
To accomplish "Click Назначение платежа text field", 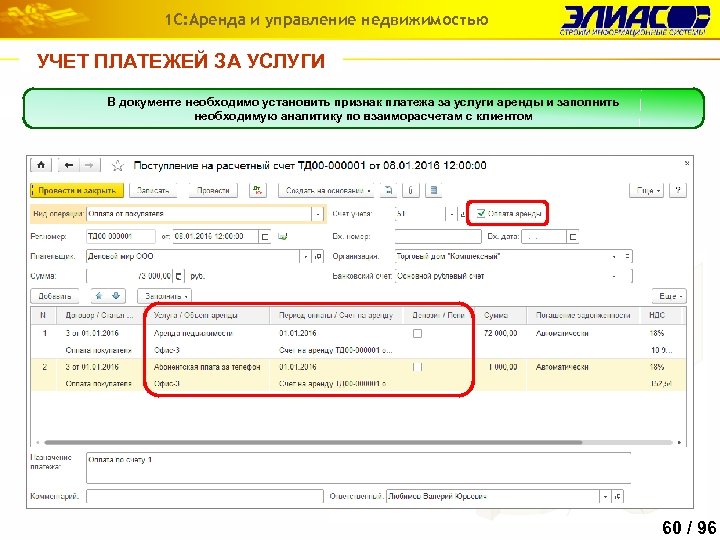I will point(358,468).
